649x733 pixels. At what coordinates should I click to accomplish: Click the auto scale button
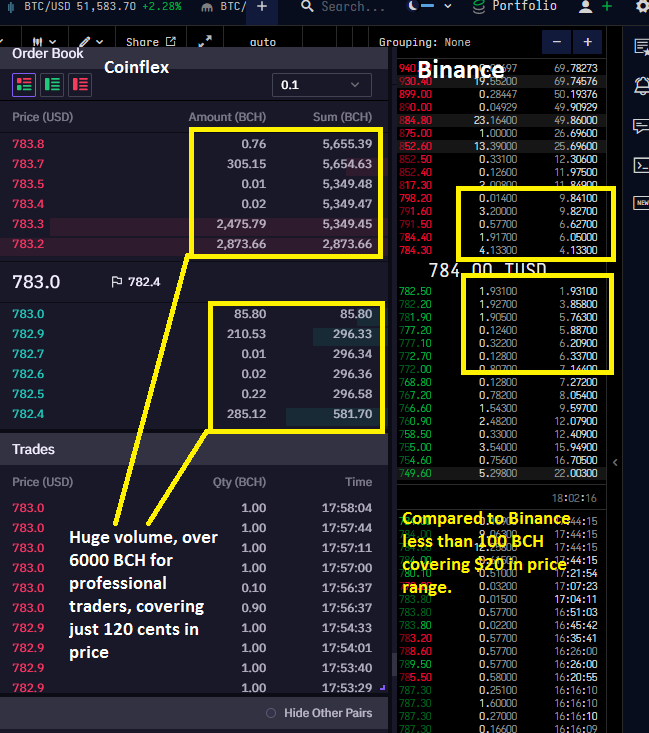pyautogui.click(x=263, y=42)
